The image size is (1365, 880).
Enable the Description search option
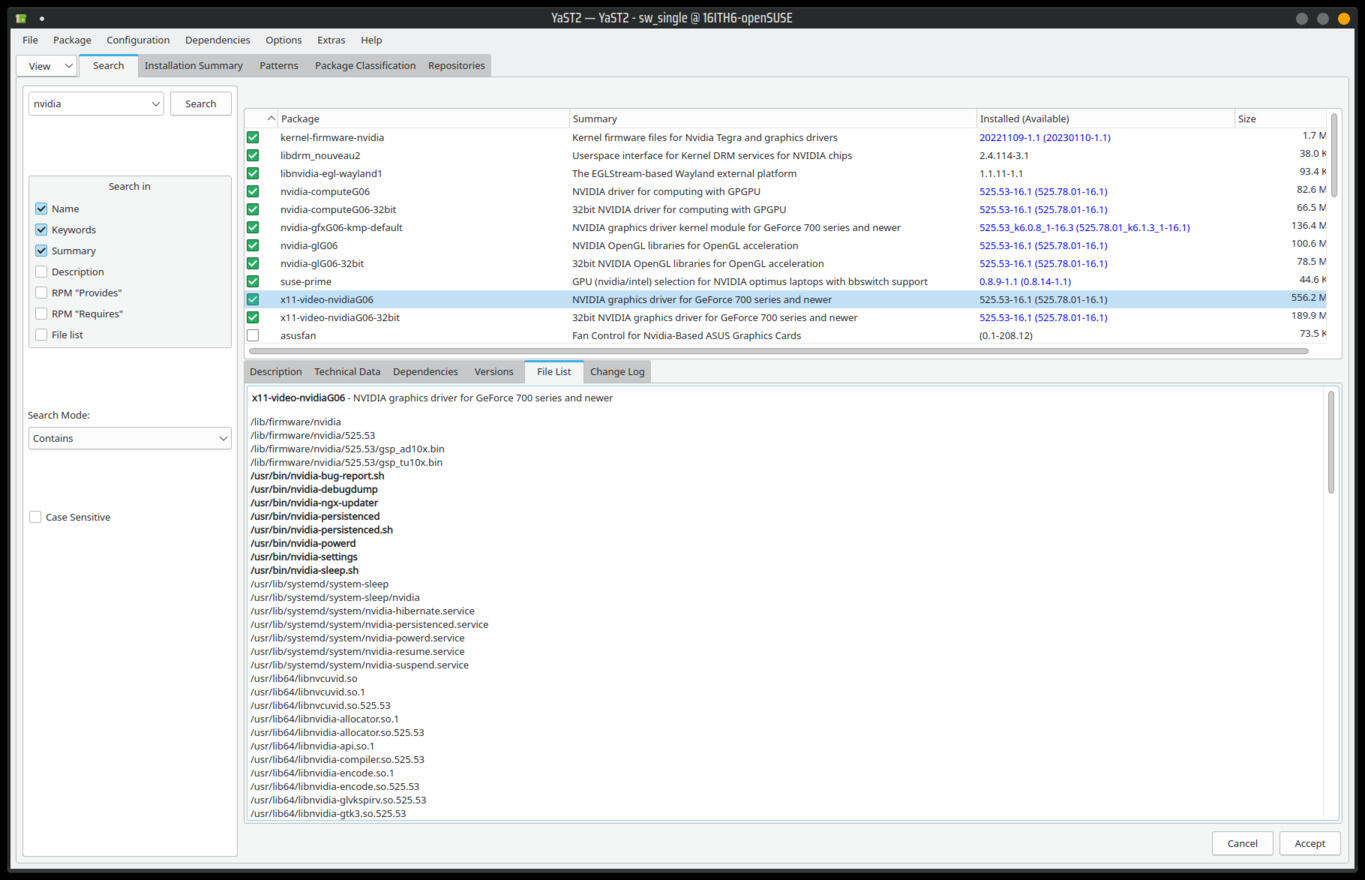click(41, 271)
